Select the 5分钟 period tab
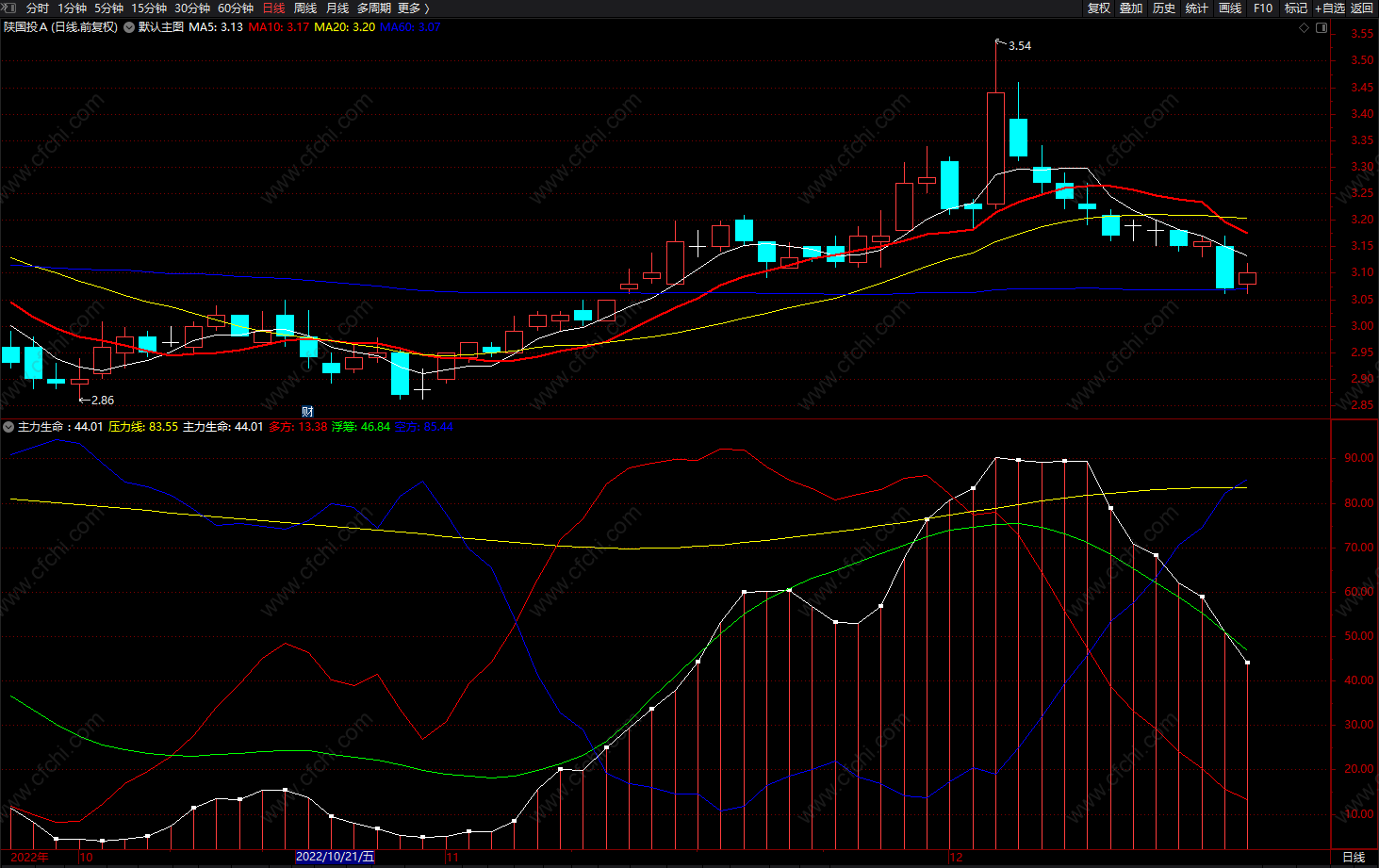The height and width of the screenshot is (868, 1379). point(109,8)
